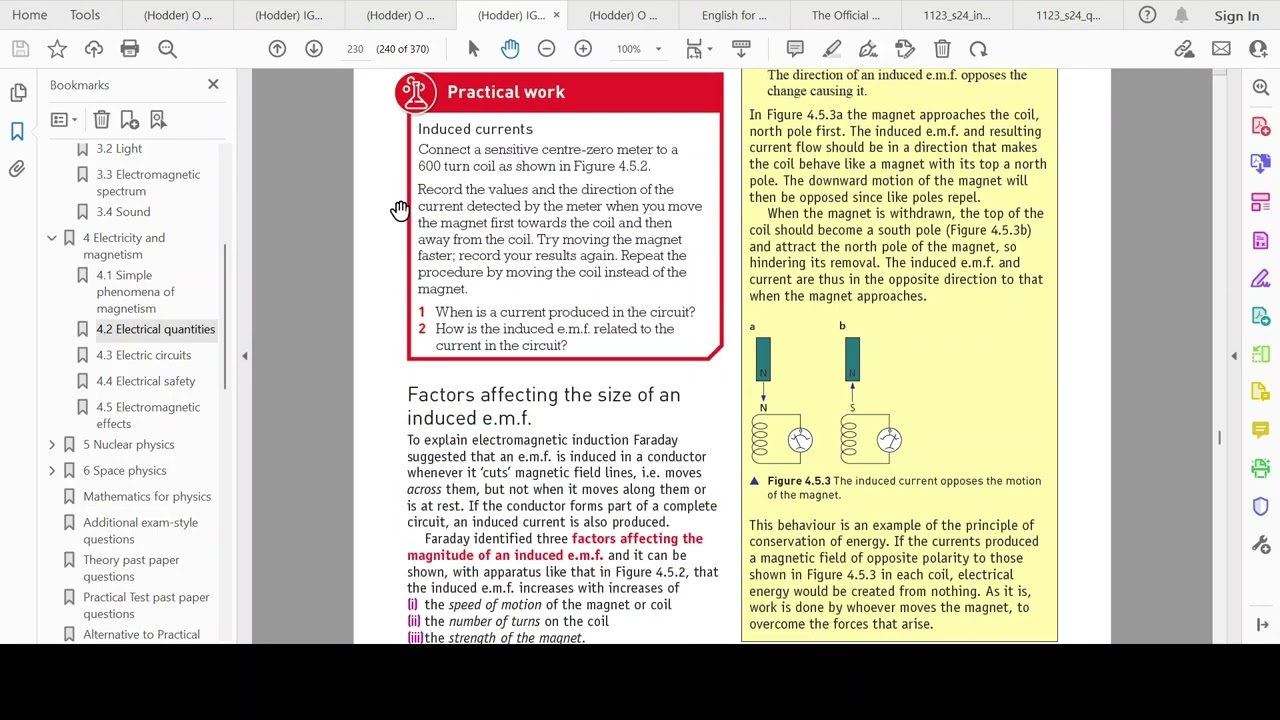Screen dimensions: 1280x720
Task: Toggle the bookmarks panel icon
Action: (x=18, y=131)
